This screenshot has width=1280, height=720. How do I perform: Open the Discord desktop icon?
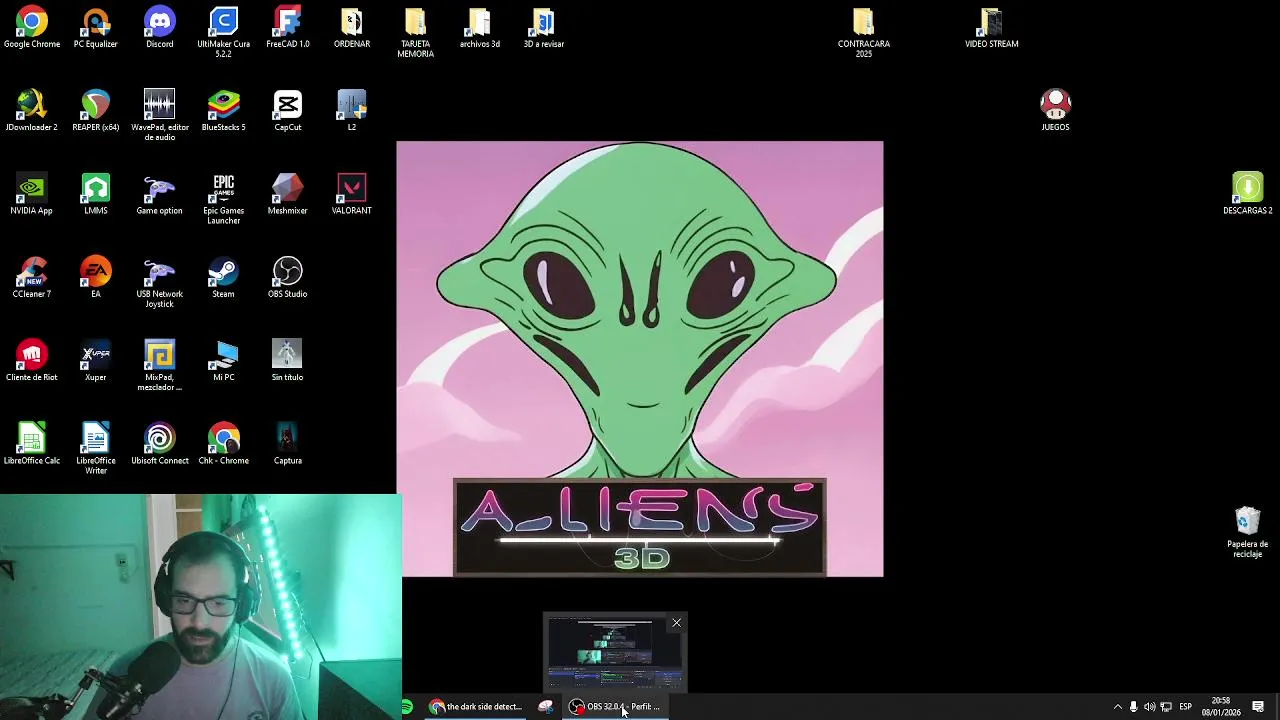pyautogui.click(x=159, y=28)
